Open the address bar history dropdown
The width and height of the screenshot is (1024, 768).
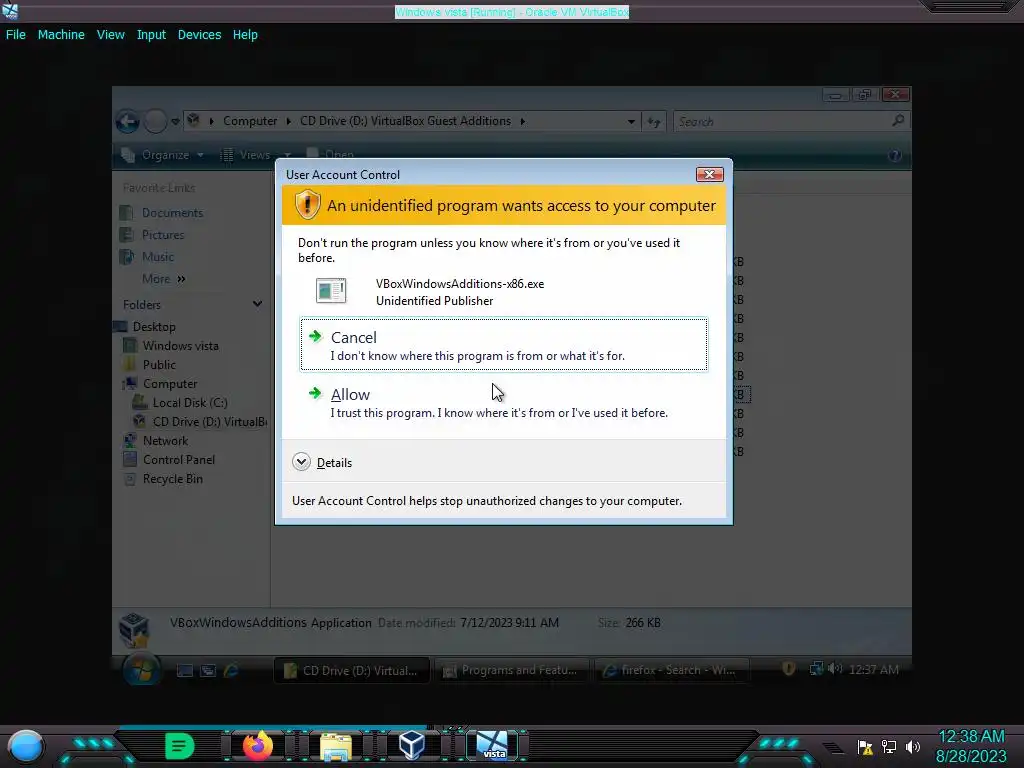tap(631, 121)
